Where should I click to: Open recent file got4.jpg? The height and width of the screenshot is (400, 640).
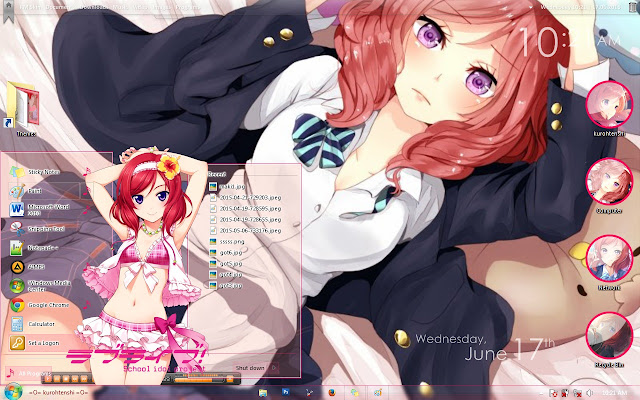[226, 275]
